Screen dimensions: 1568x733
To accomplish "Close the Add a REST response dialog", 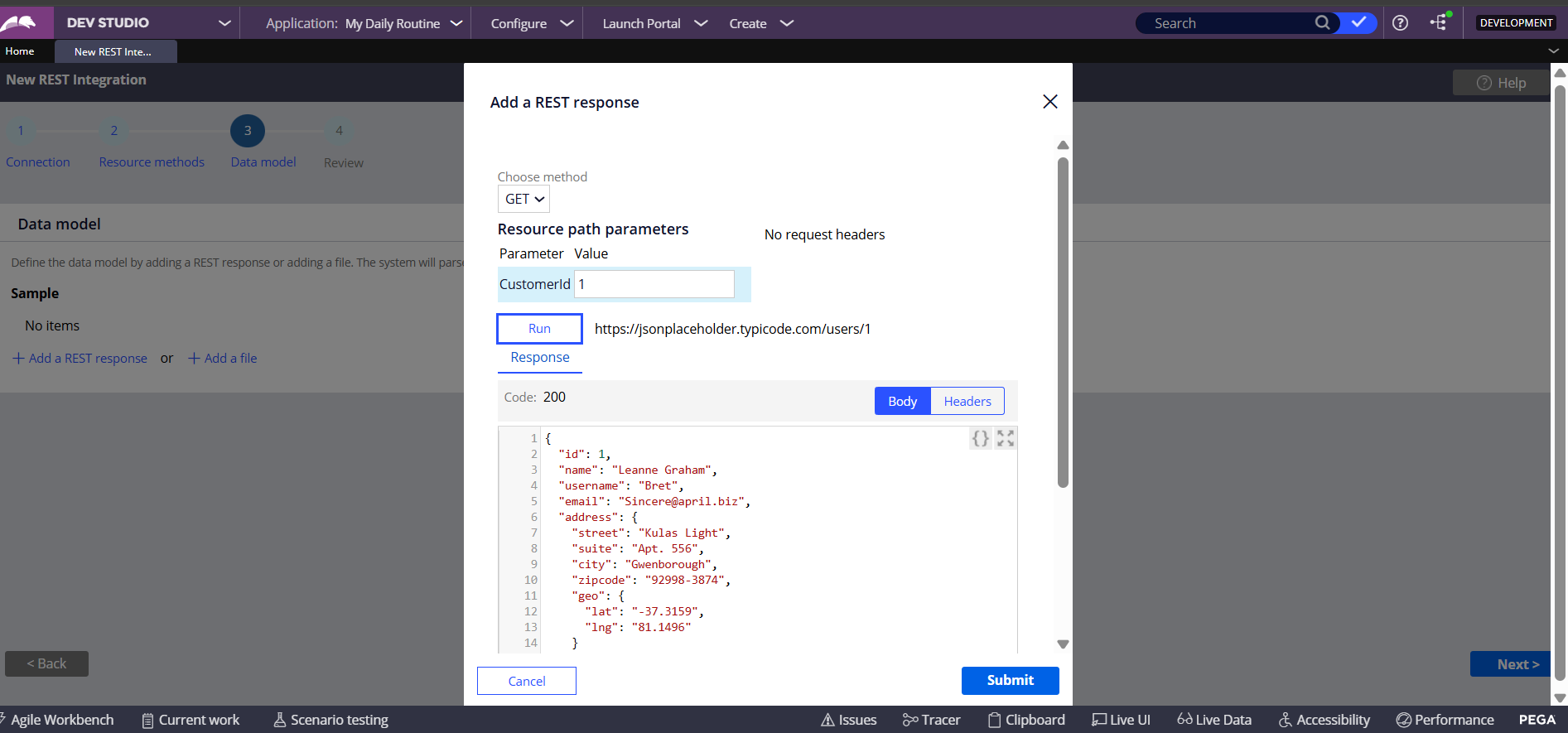I will [x=1049, y=101].
